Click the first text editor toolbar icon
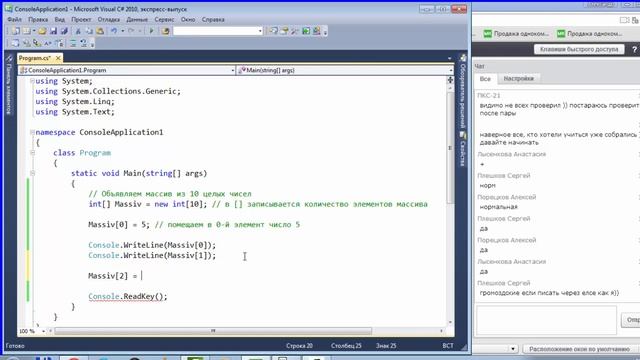Viewport: 640px width, 360px height. [x=15, y=43]
